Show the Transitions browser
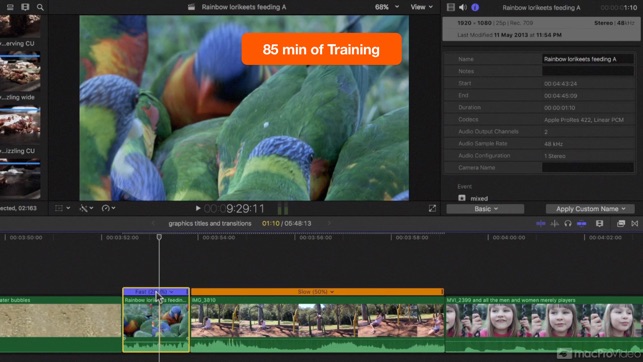 (x=635, y=223)
